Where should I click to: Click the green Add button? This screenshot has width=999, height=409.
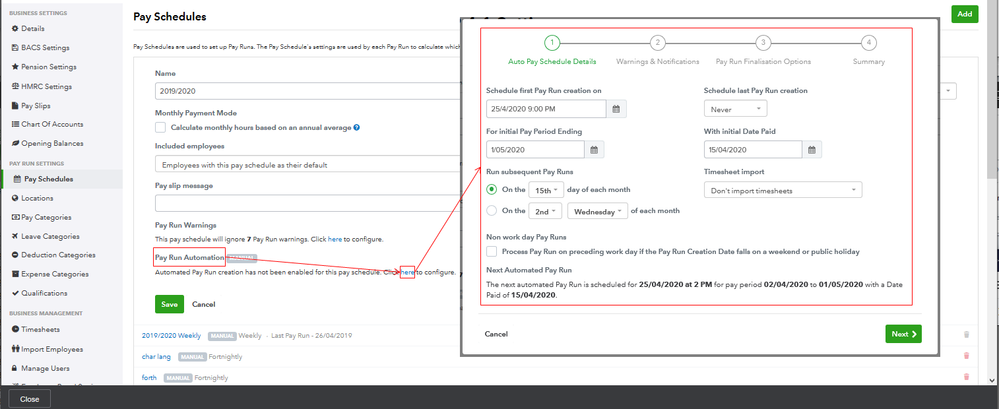tap(965, 14)
